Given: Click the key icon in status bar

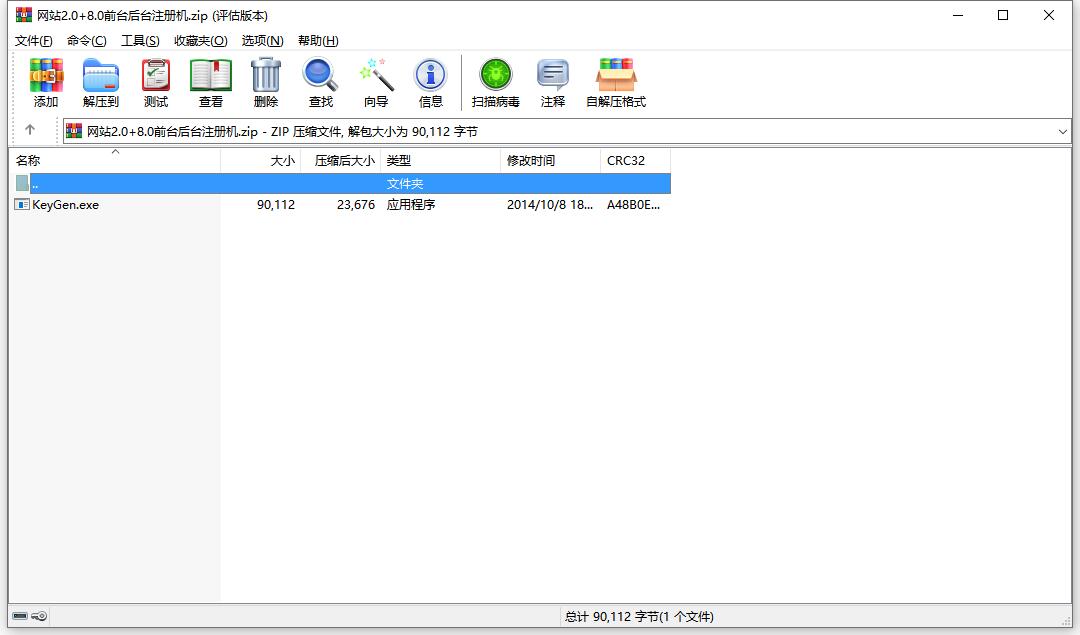Looking at the screenshot, I should point(39,616).
